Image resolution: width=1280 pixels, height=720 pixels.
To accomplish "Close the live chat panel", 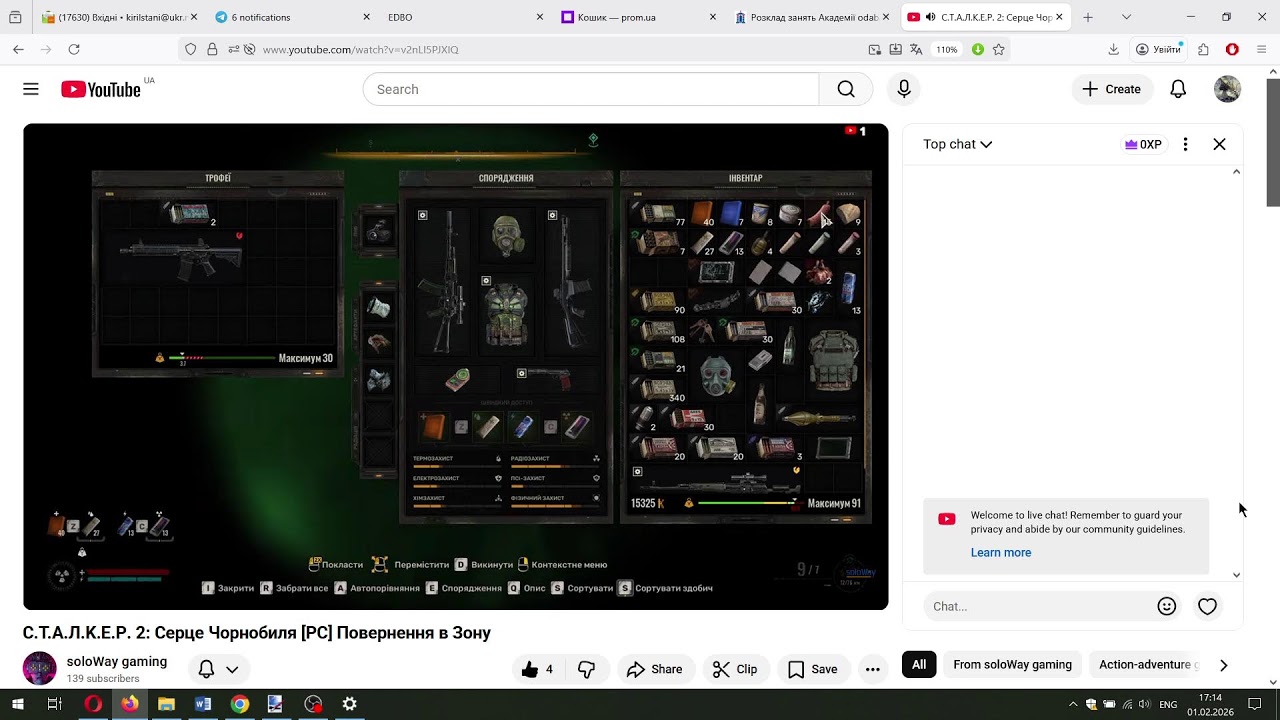I will 1219,144.
